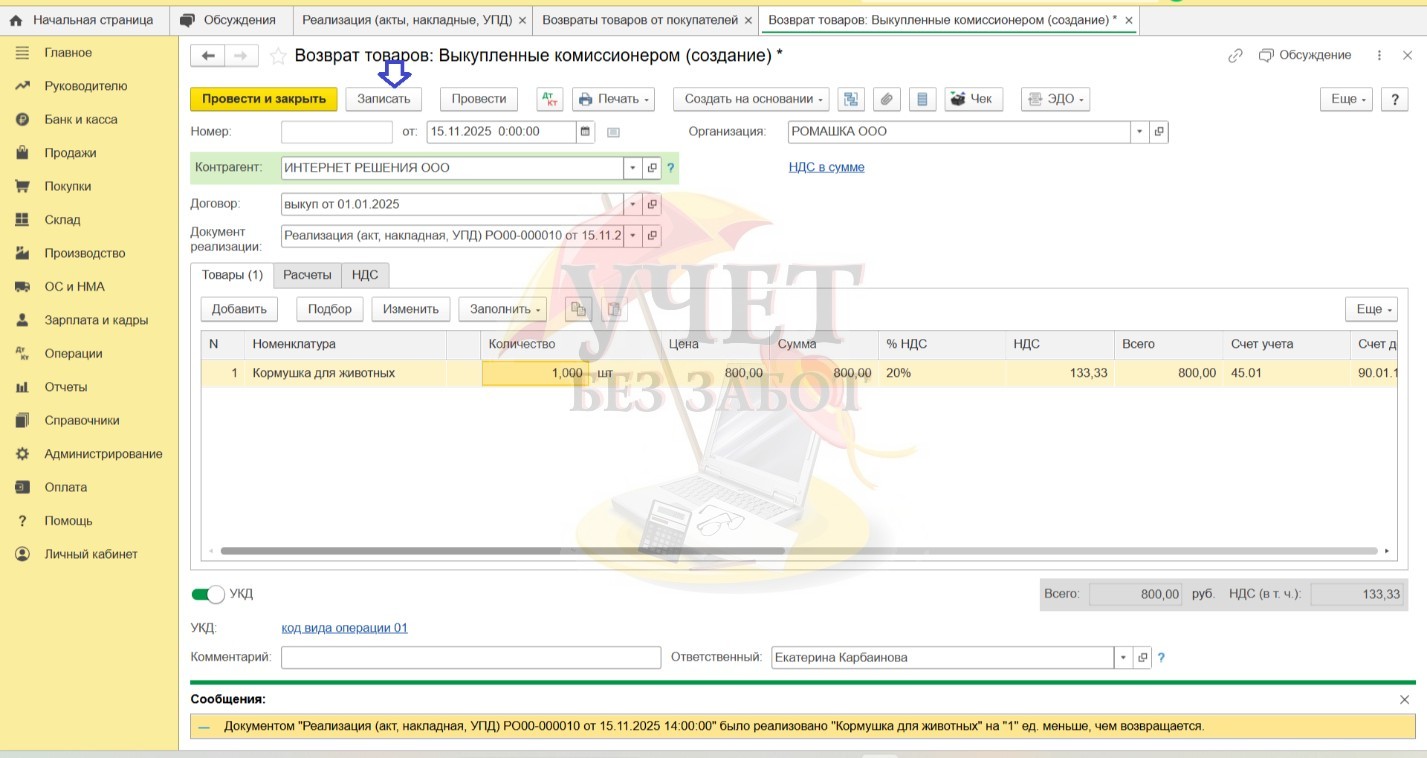This screenshot has width=1427, height=758.
Task: Open attached files via paperclip icon
Action: 886,99
